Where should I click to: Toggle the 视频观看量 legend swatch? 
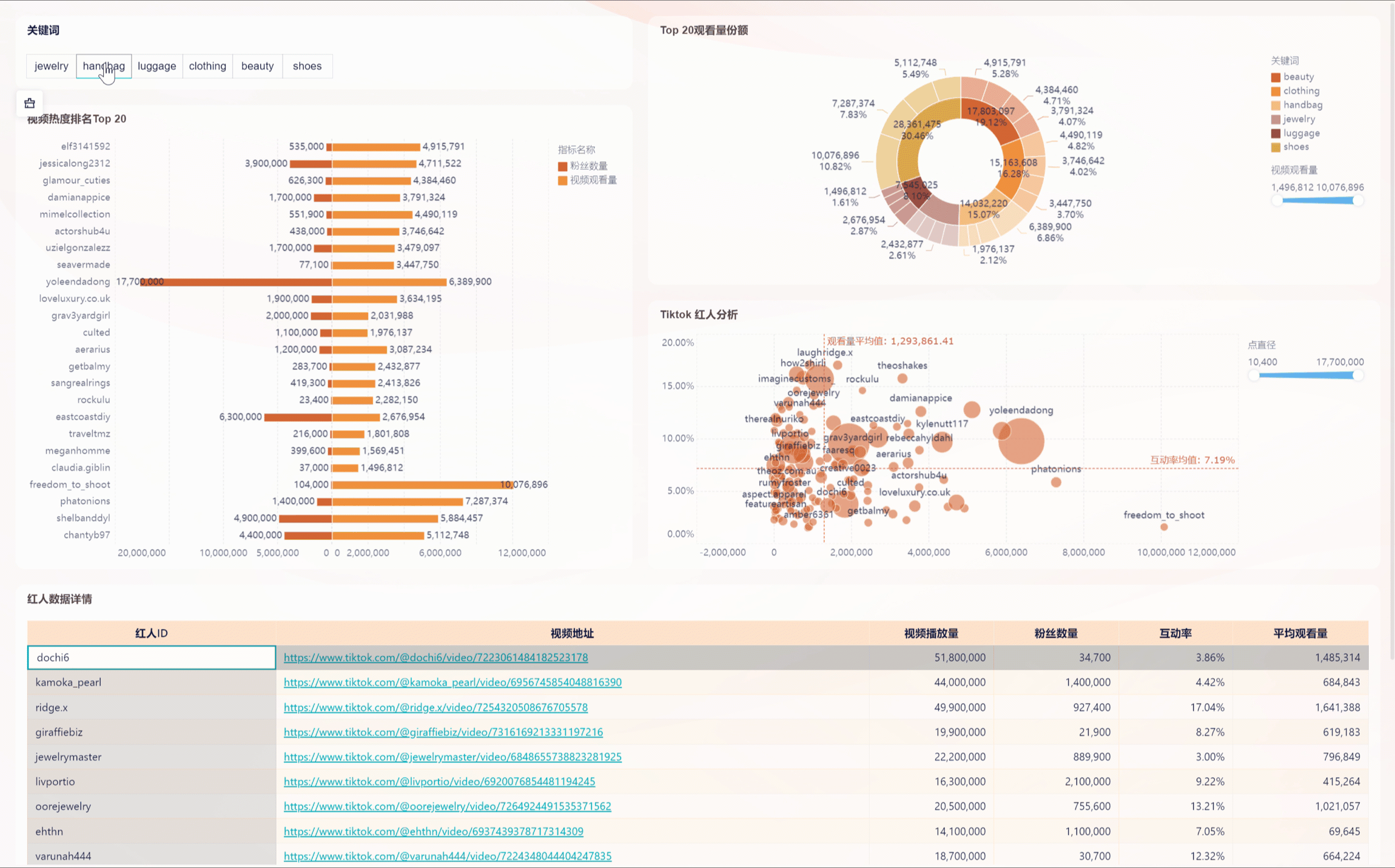pos(562,180)
